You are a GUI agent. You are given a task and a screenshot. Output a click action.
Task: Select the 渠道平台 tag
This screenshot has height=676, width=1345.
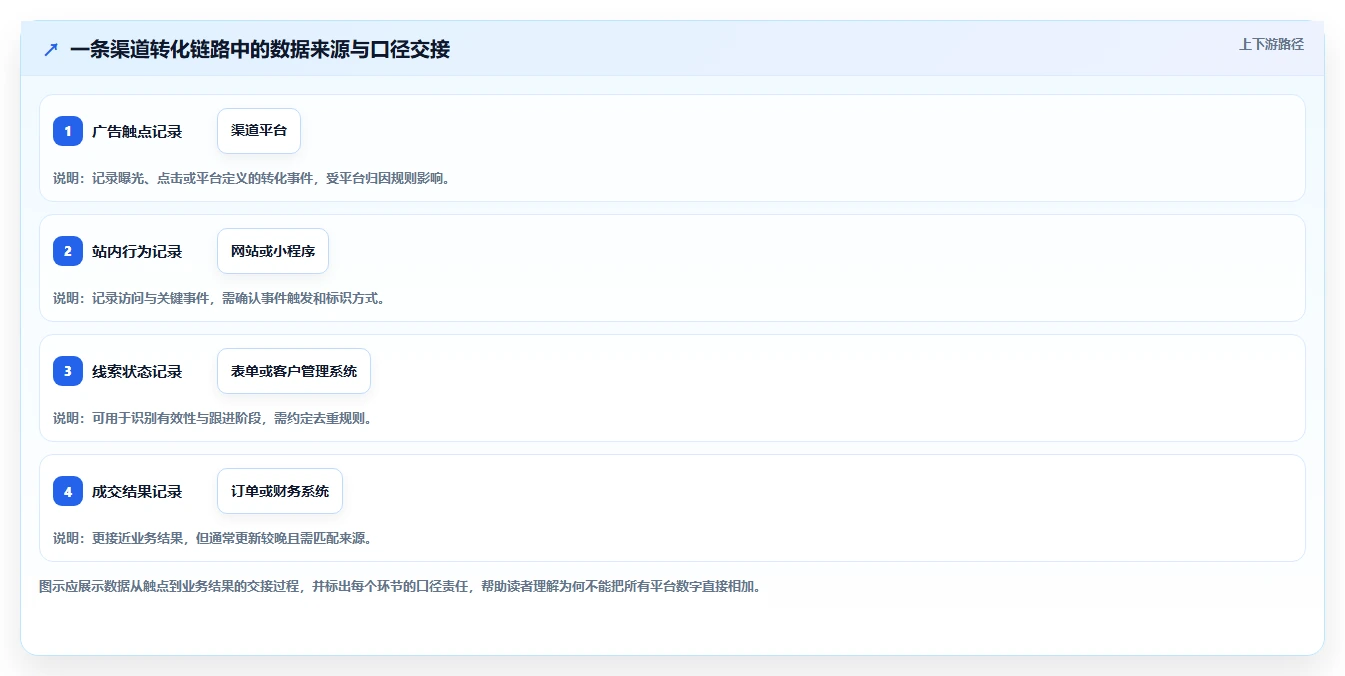coord(259,131)
